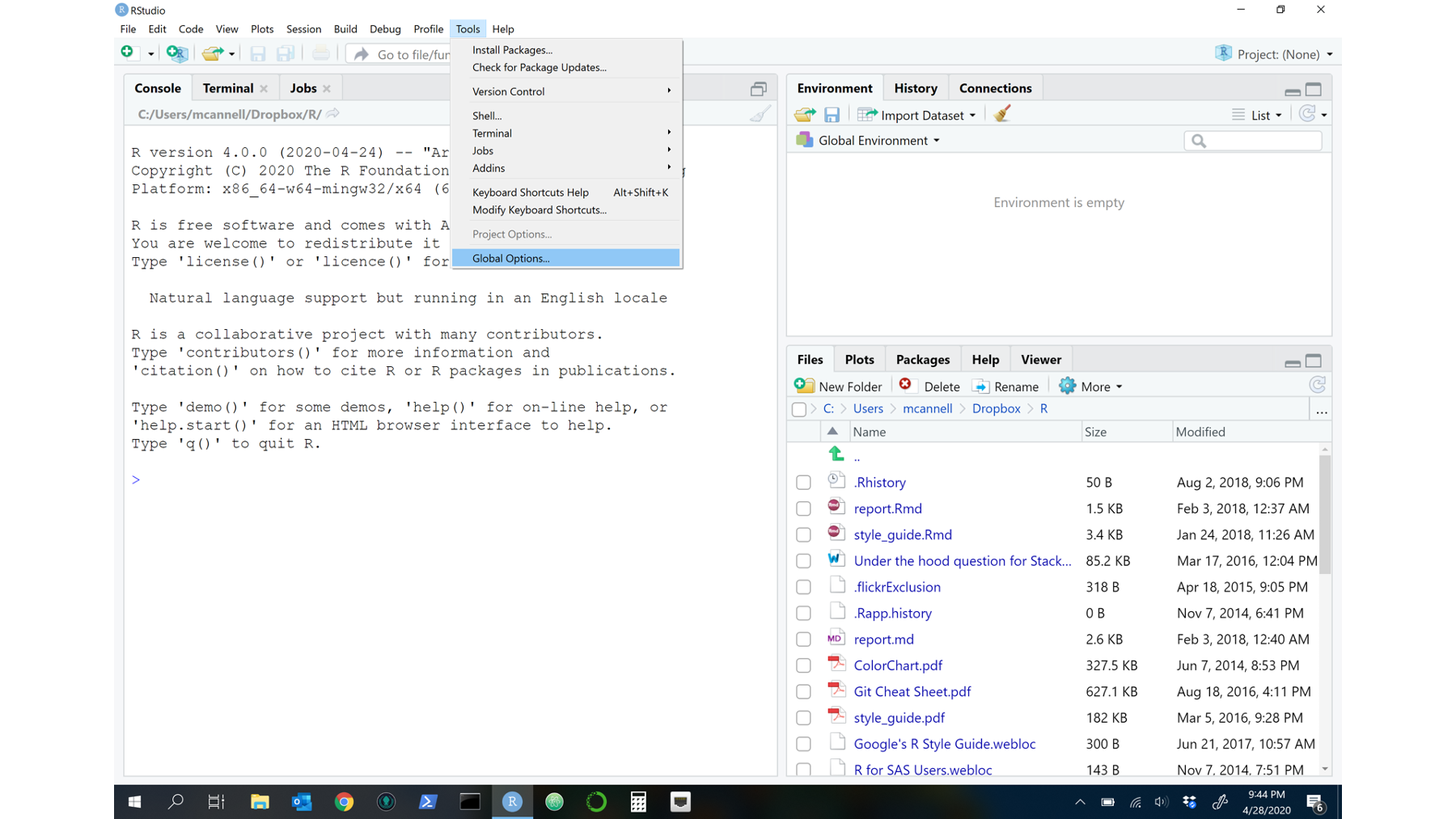The image size is (1456, 819).
Task: Open the New File dropdown arrow
Action: click(150, 54)
